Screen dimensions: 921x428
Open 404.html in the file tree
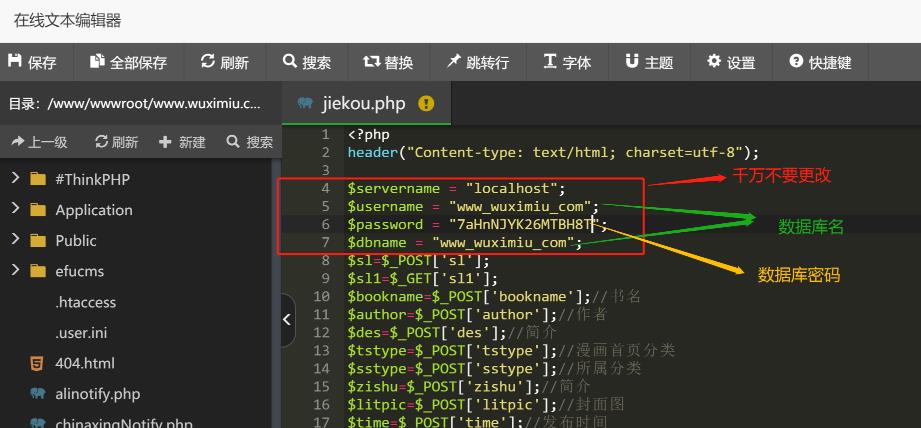coord(84,363)
